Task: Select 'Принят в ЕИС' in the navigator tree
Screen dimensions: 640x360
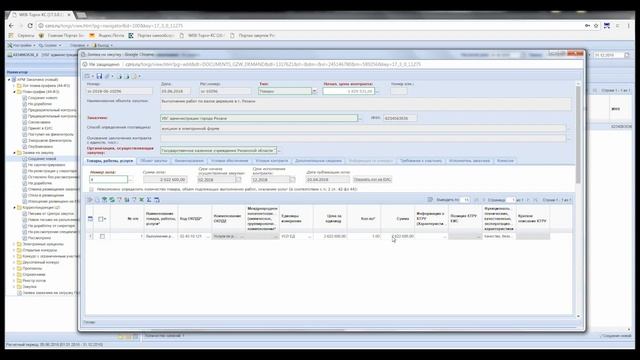Action: [x=40, y=128]
